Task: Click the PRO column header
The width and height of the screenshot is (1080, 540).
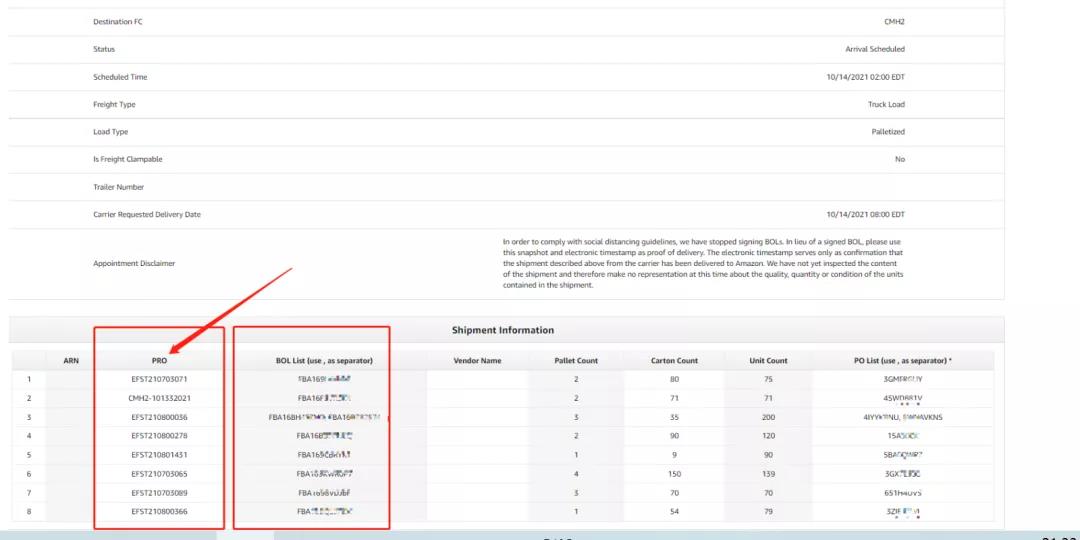Action: [159, 360]
